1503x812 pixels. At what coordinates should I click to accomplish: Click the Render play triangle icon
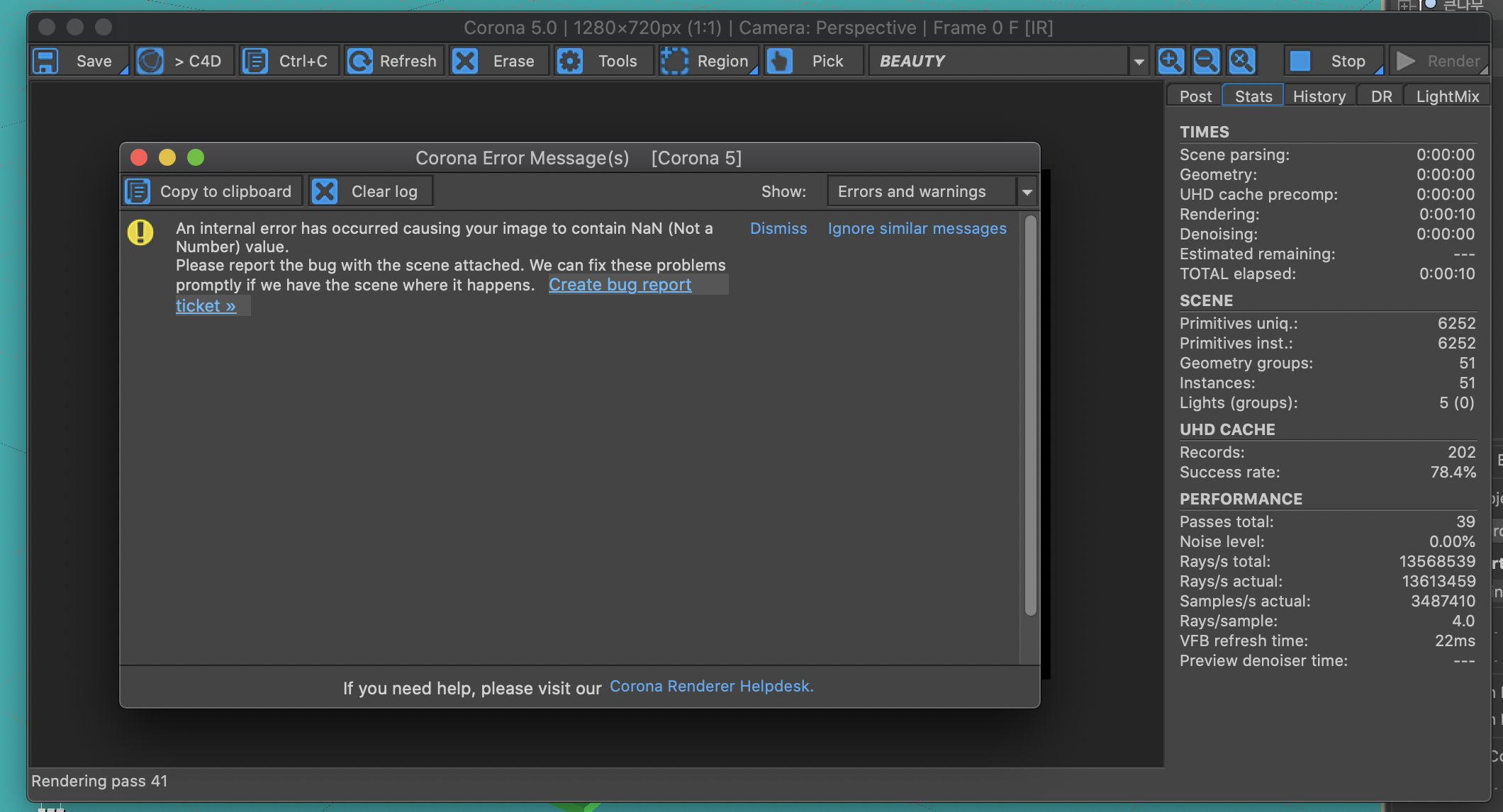click(x=1405, y=61)
